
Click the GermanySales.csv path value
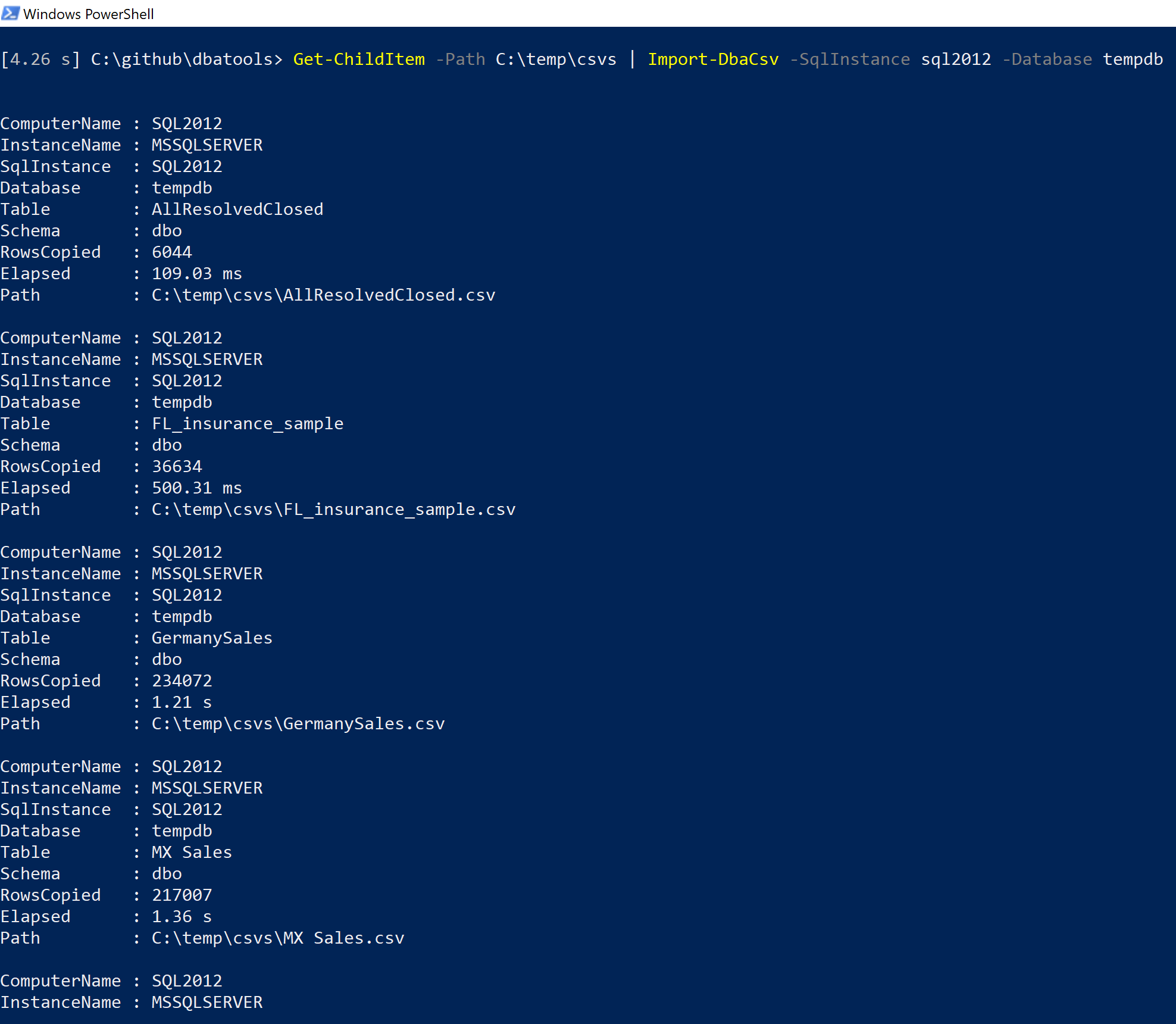pos(298,724)
